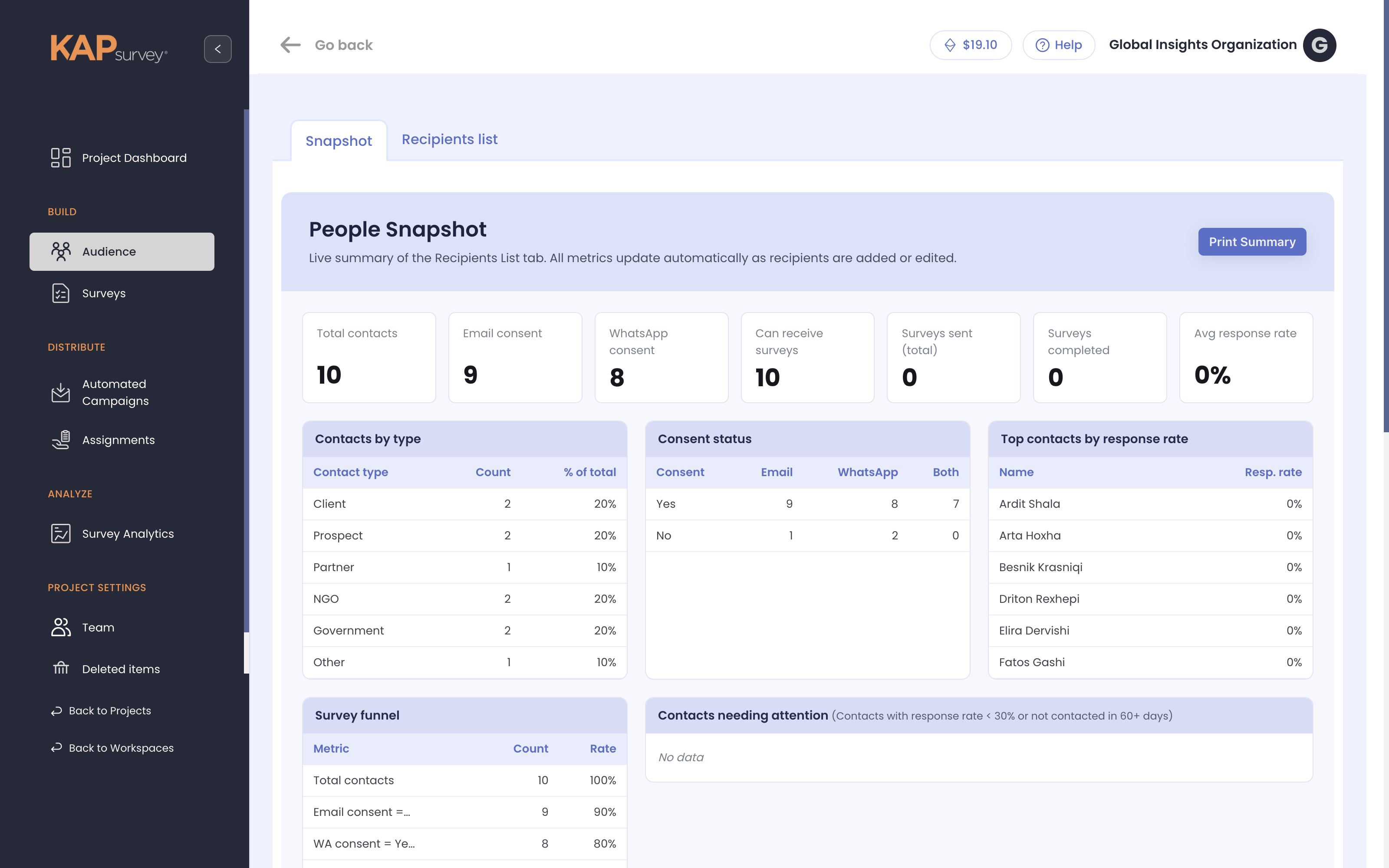Click the sidebar vertical scrollbar

(x=246, y=370)
